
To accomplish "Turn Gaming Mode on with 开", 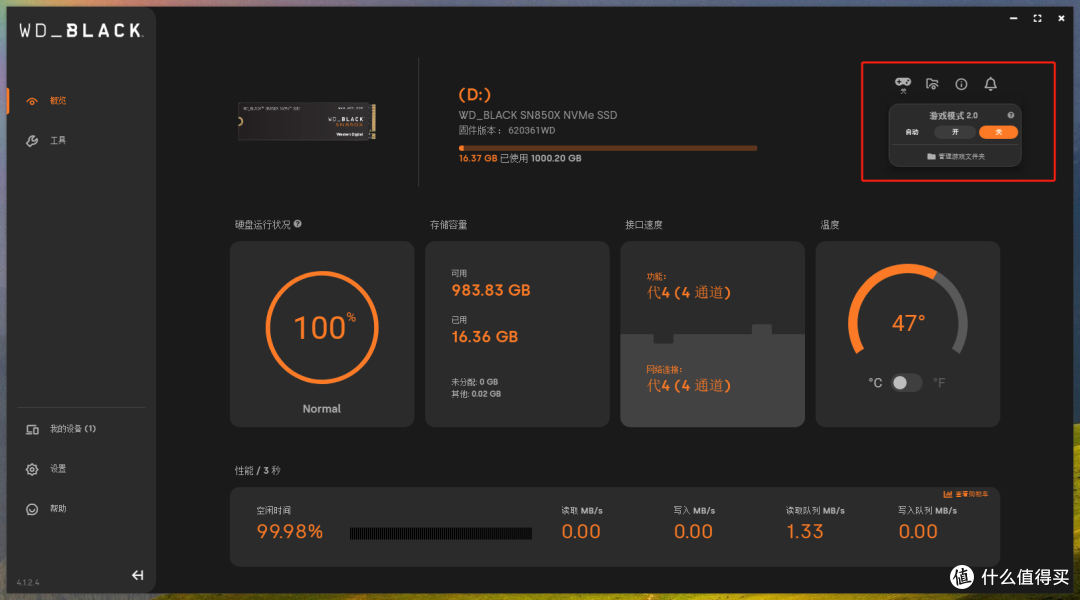I will point(955,132).
